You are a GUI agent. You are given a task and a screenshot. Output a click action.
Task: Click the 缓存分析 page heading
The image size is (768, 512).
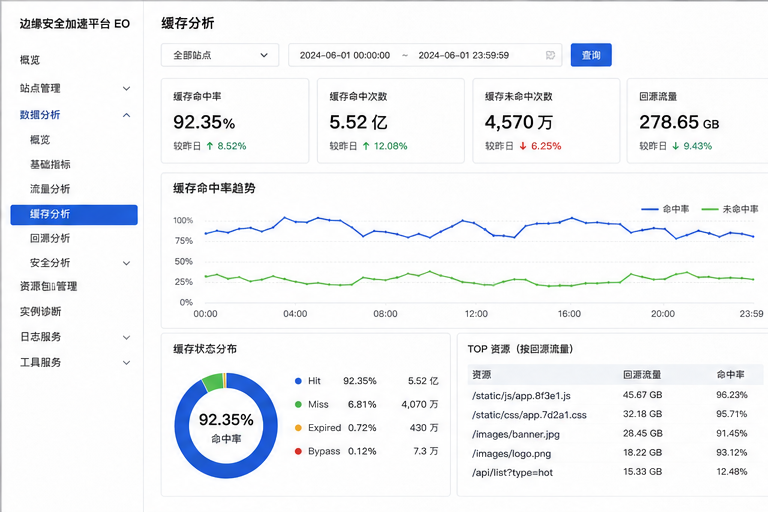coord(188,23)
